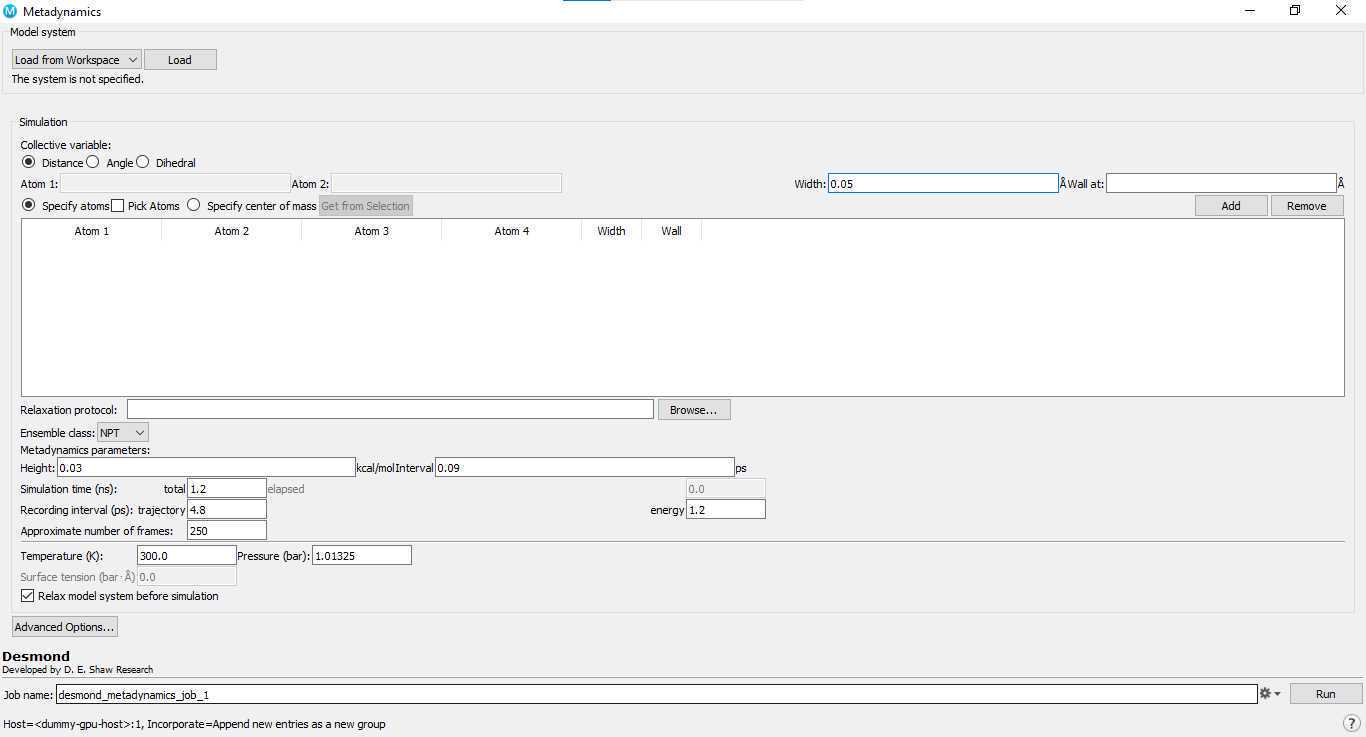Click the Remove button
Viewport: 1366px width, 737px height.
click(1307, 206)
